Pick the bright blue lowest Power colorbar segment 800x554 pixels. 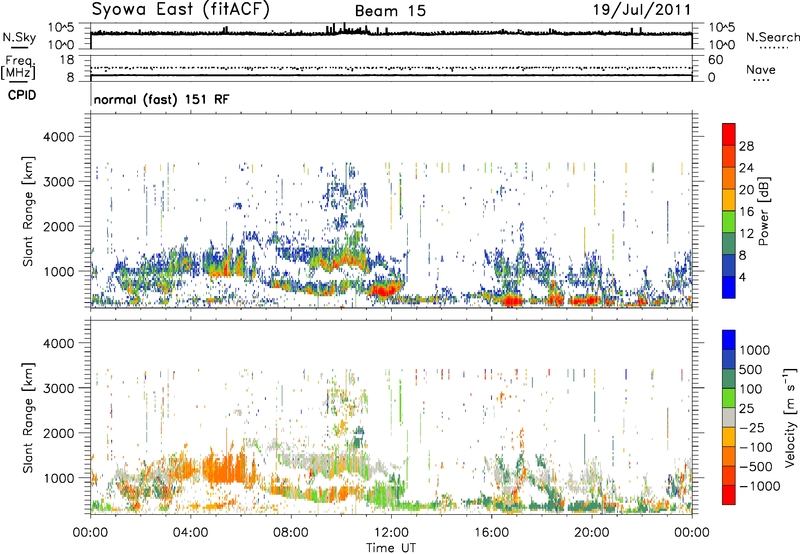729,287
